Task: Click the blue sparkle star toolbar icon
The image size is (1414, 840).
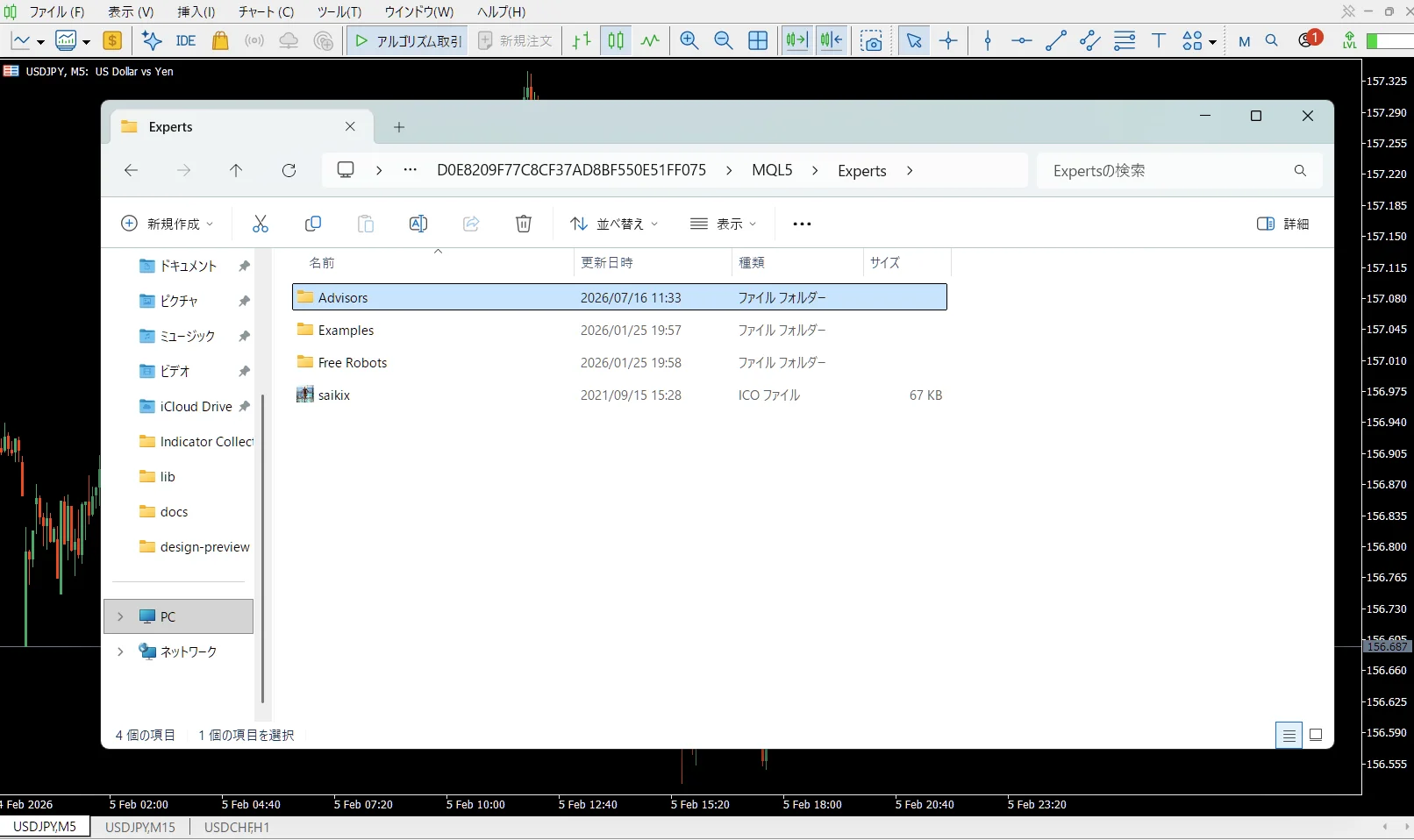Action: pyautogui.click(x=151, y=40)
